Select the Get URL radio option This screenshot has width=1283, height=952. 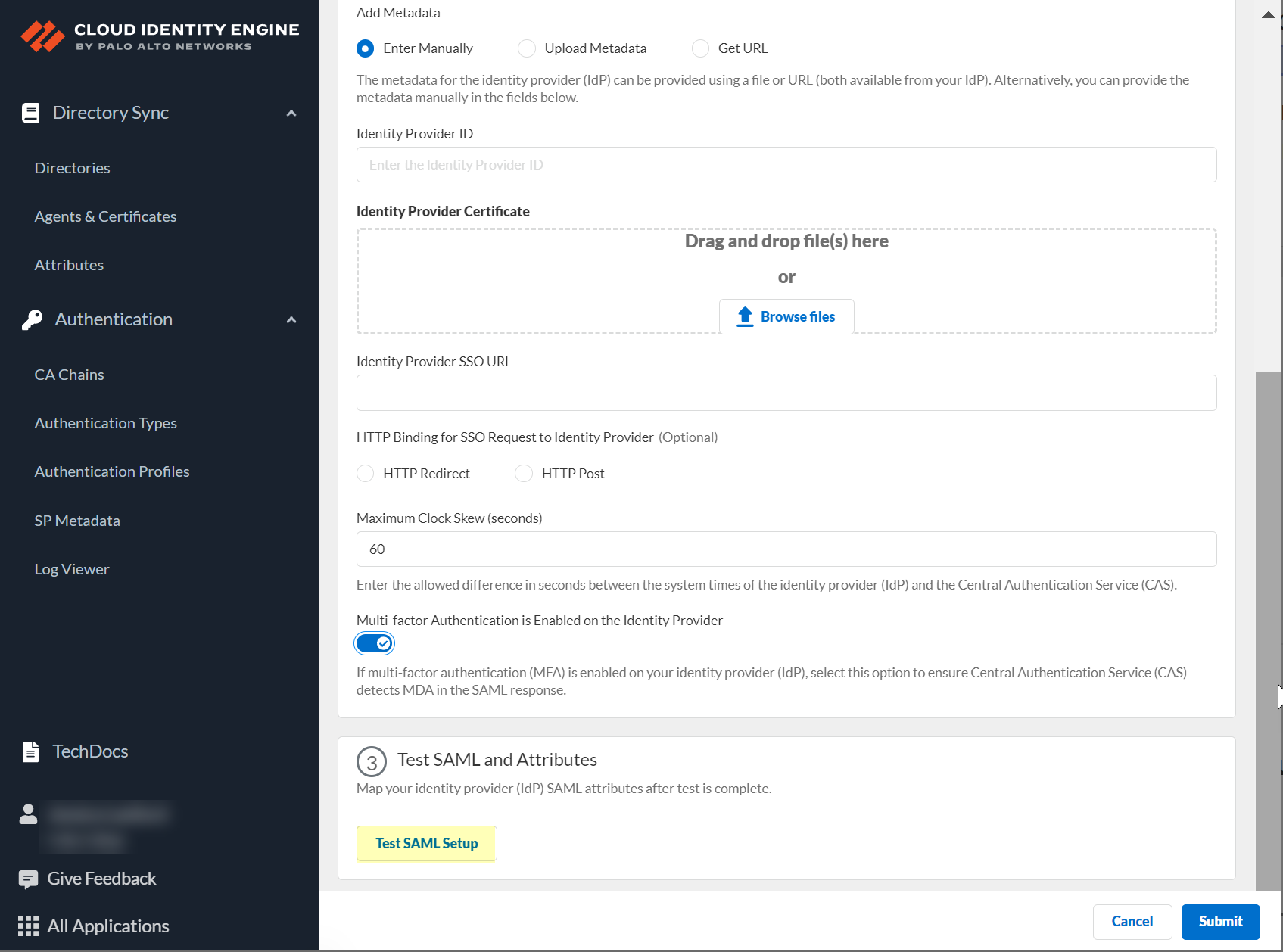(700, 48)
